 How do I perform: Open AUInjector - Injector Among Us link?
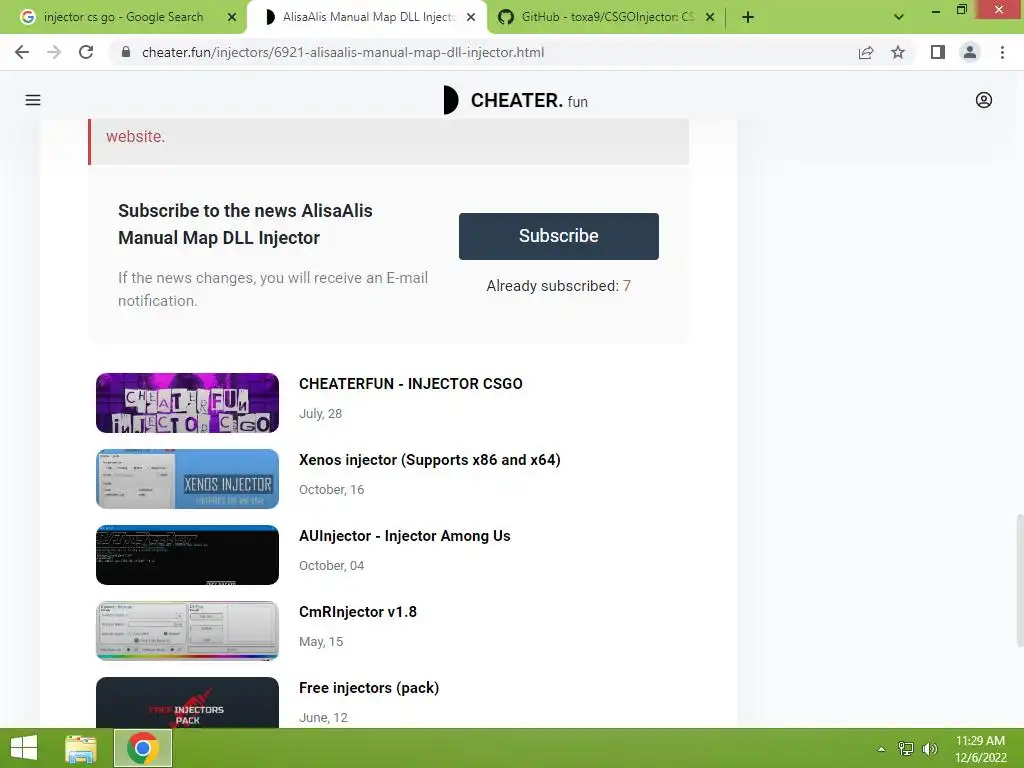pos(404,536)
